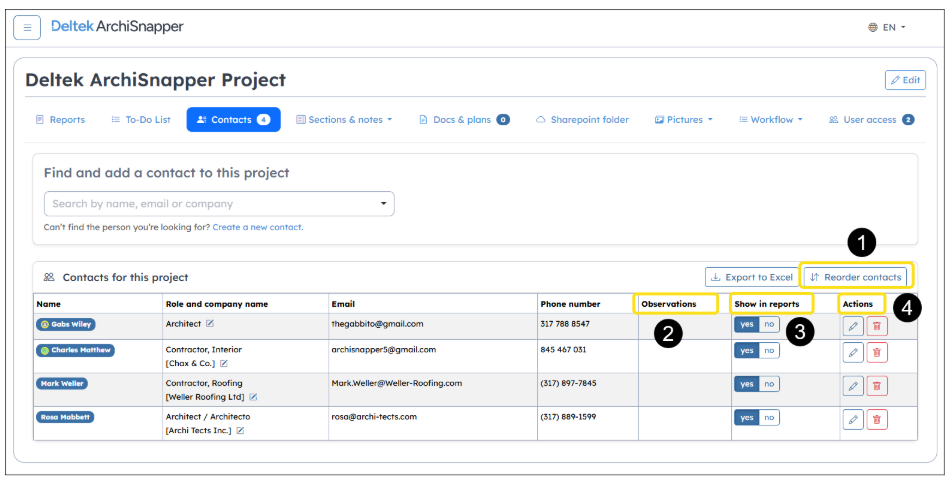Click trash delete icon for Charles Matthew

pyautogui.click(x=877, y=352)
